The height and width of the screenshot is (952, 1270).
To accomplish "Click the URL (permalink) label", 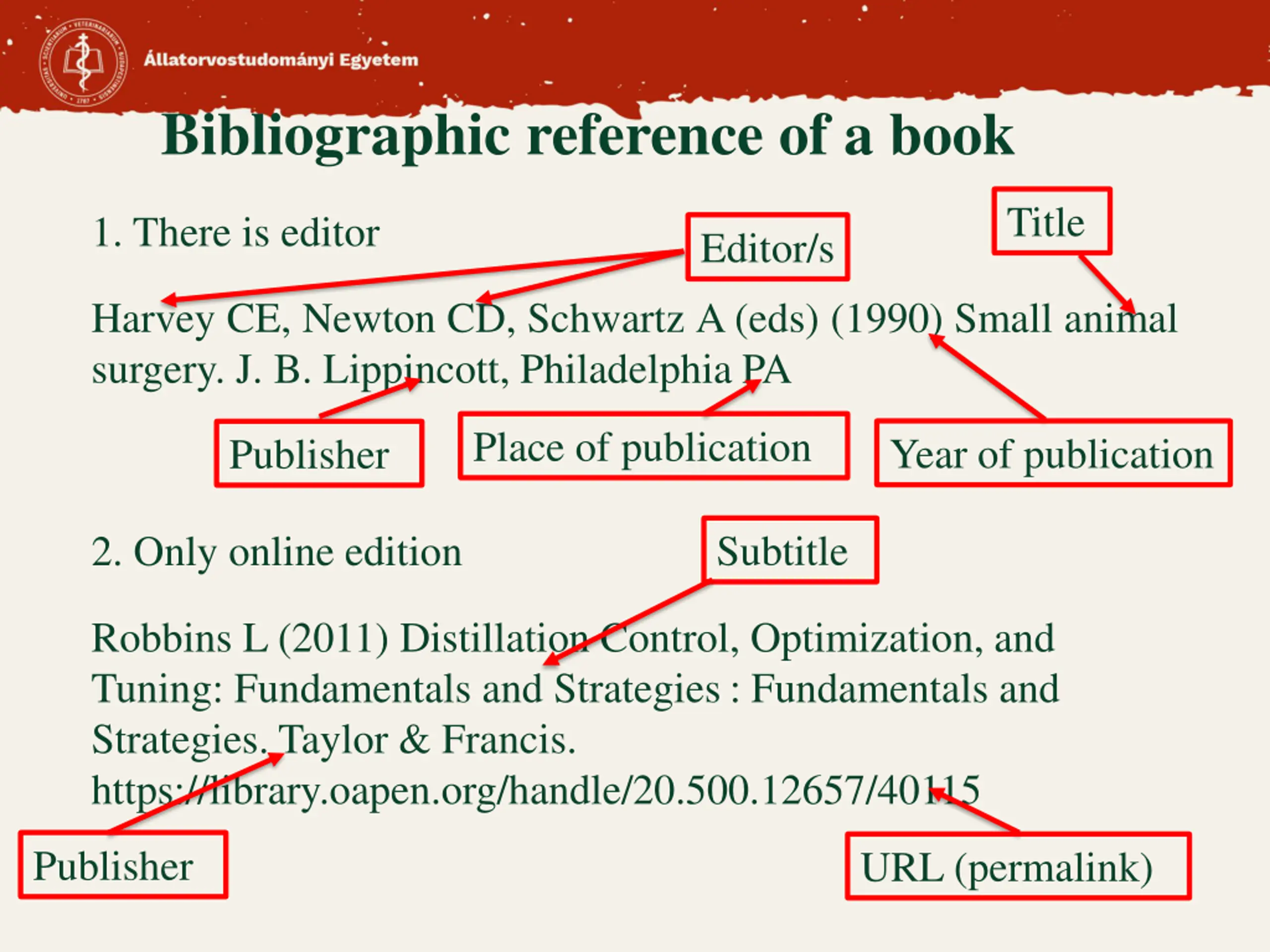I will coord(1018,866).
